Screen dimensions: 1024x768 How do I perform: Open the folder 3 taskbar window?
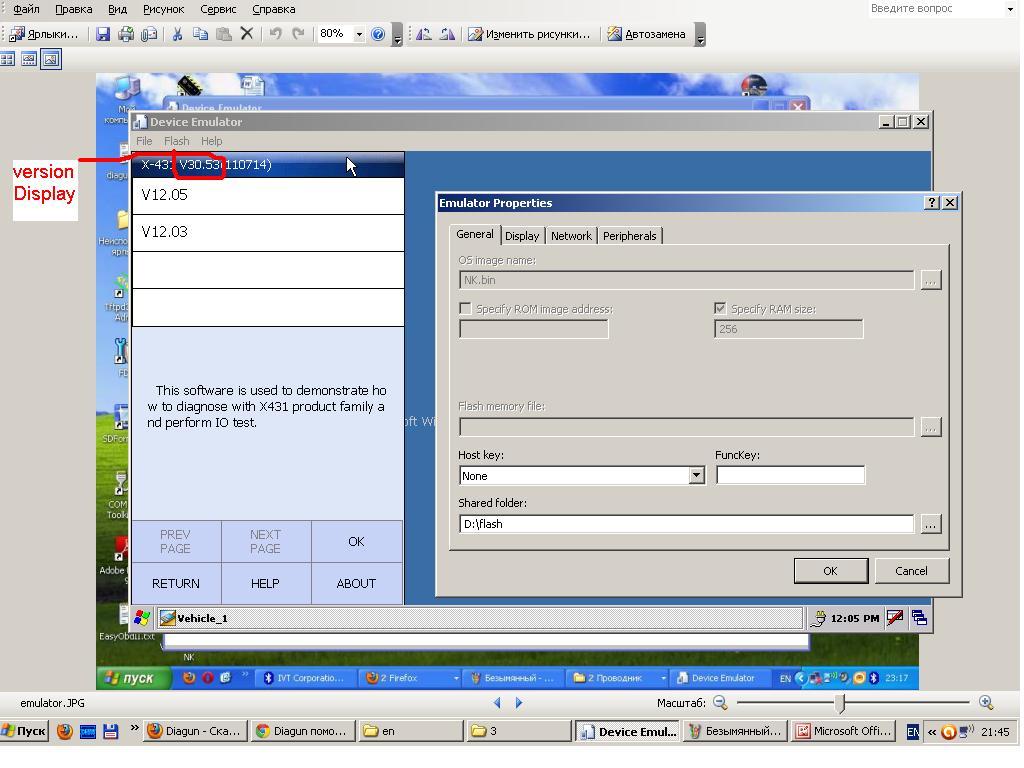pyautogui.click(x=519, y=731)
